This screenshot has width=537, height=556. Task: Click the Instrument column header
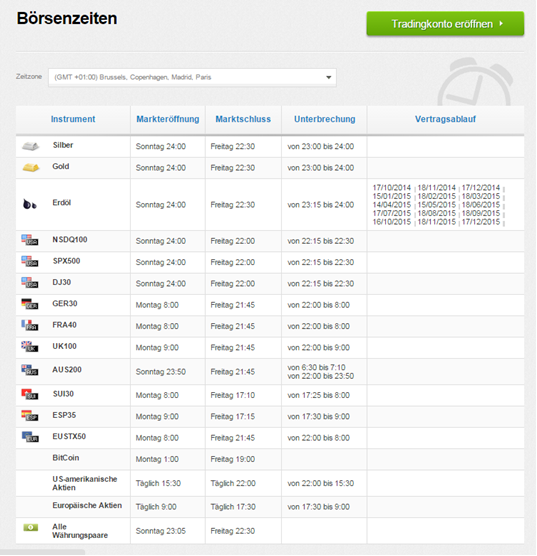coord(73,119)
